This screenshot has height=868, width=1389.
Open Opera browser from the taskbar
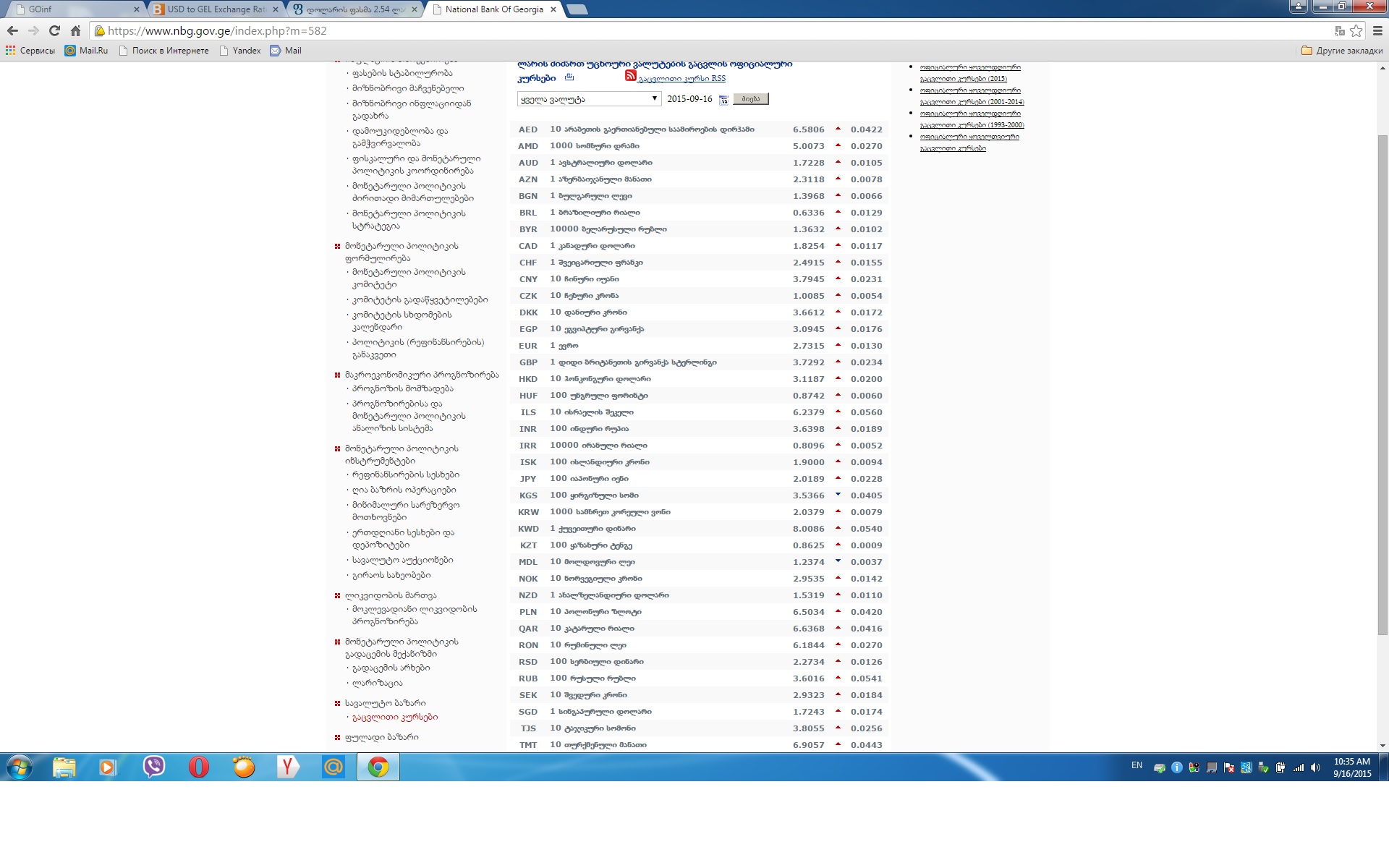point(198,767)
